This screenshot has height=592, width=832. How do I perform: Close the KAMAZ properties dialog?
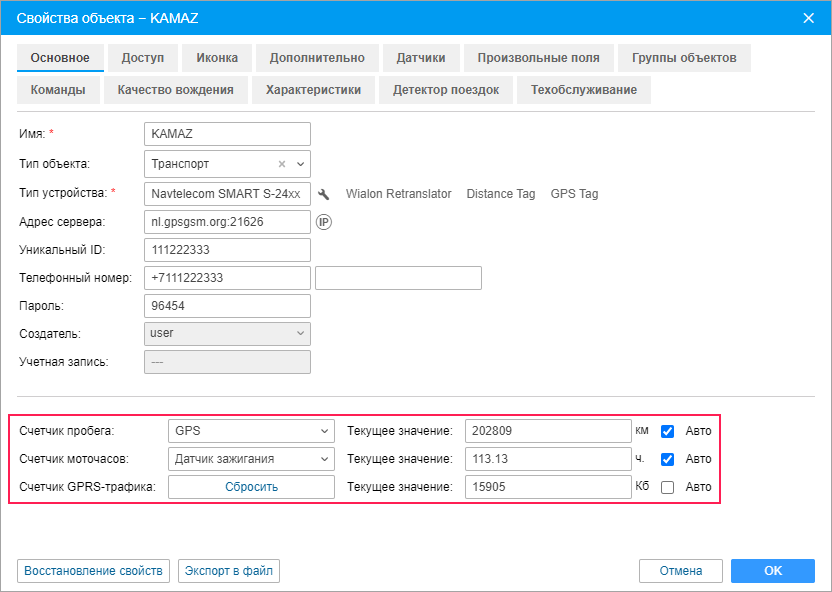coord(808,18)
